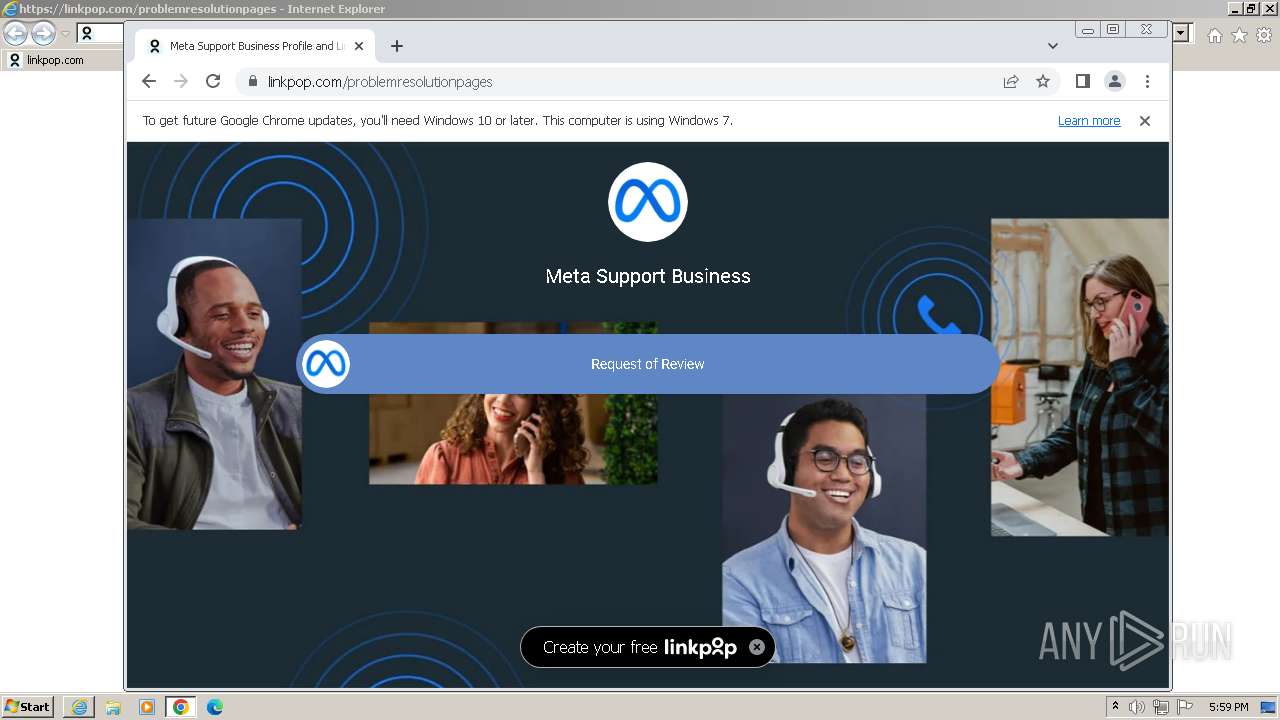This screenshot has height=720, width=1280.
Task: Open Windows Media Player in taskbar
Action: 147,707
